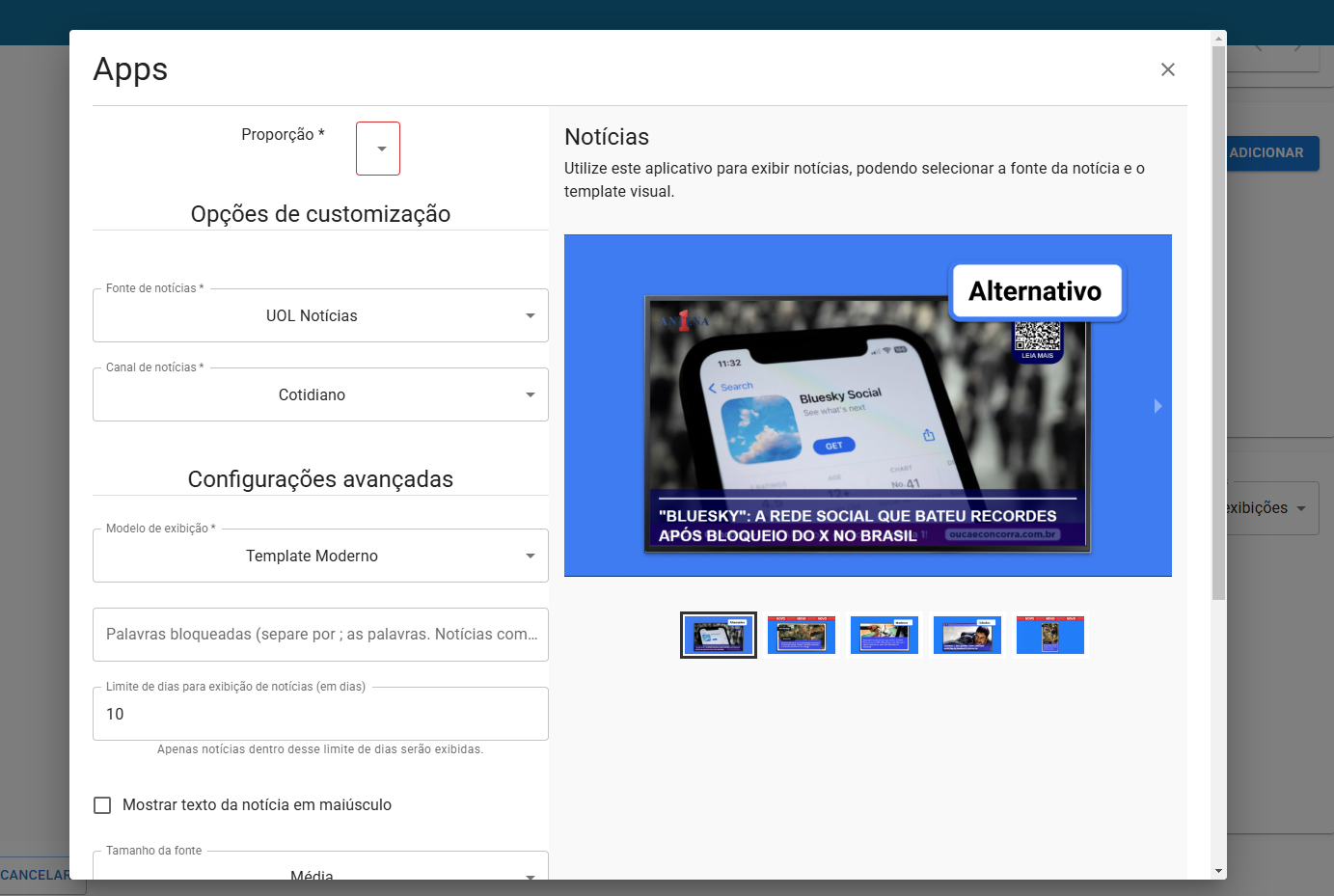Click the hint 'Apenas notícias dentro desse limite' text

click(x=320, y=749)
